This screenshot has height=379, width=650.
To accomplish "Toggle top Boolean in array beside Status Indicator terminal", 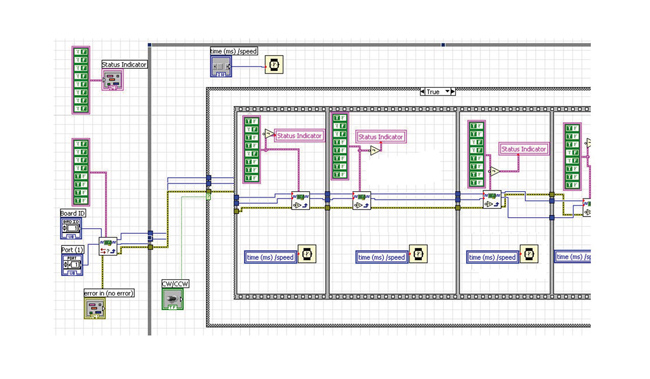I will pyautogui.click(x=81, y=52).
